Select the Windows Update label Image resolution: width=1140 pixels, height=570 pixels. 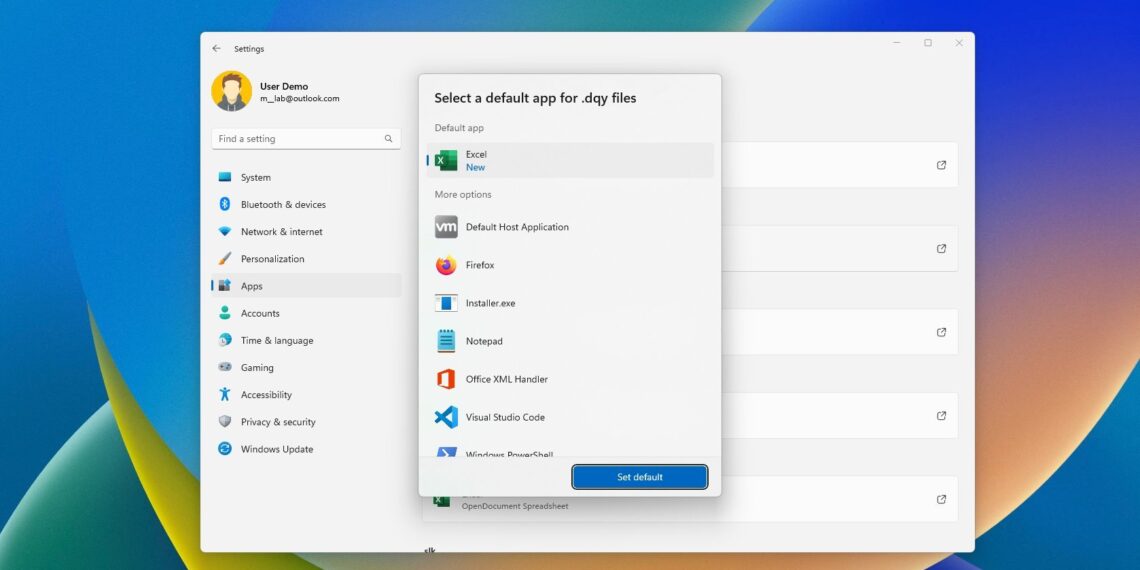[x=277, y=449]
